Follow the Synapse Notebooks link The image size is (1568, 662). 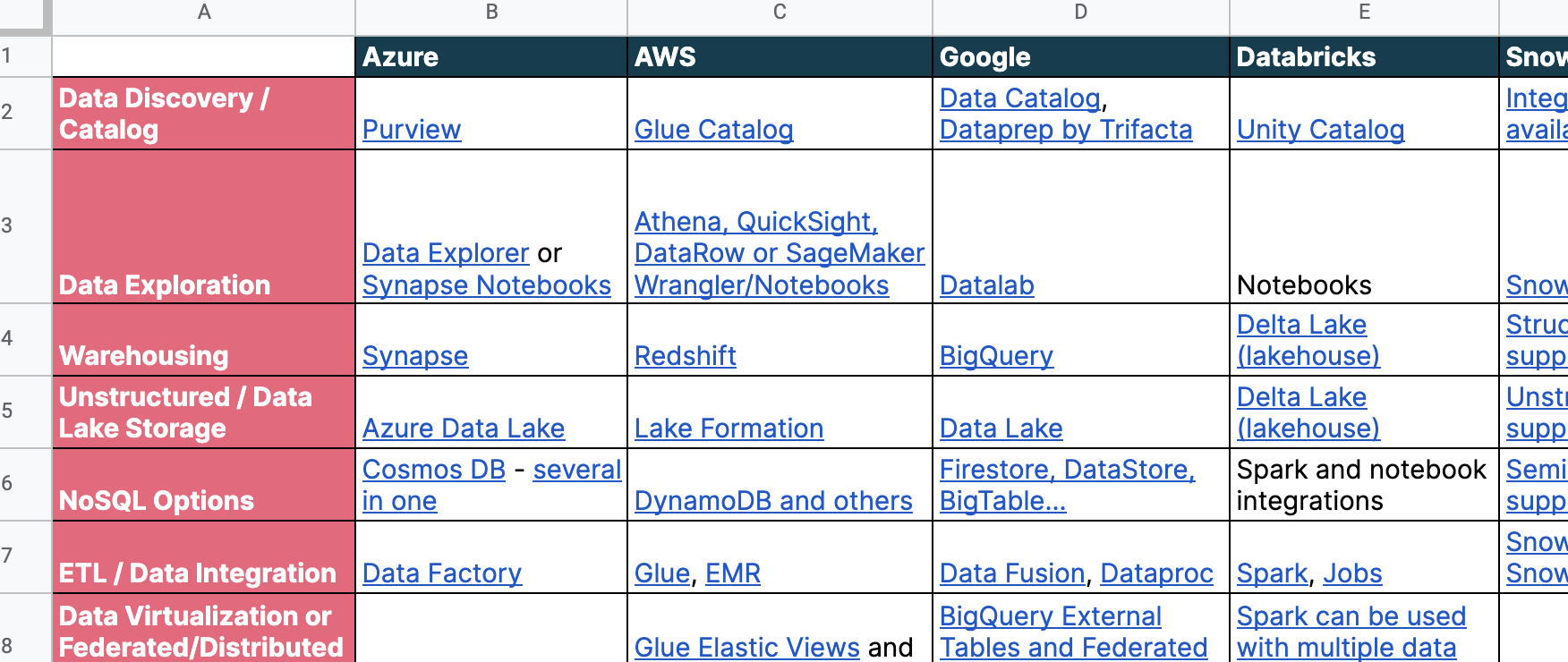[487, 285]
